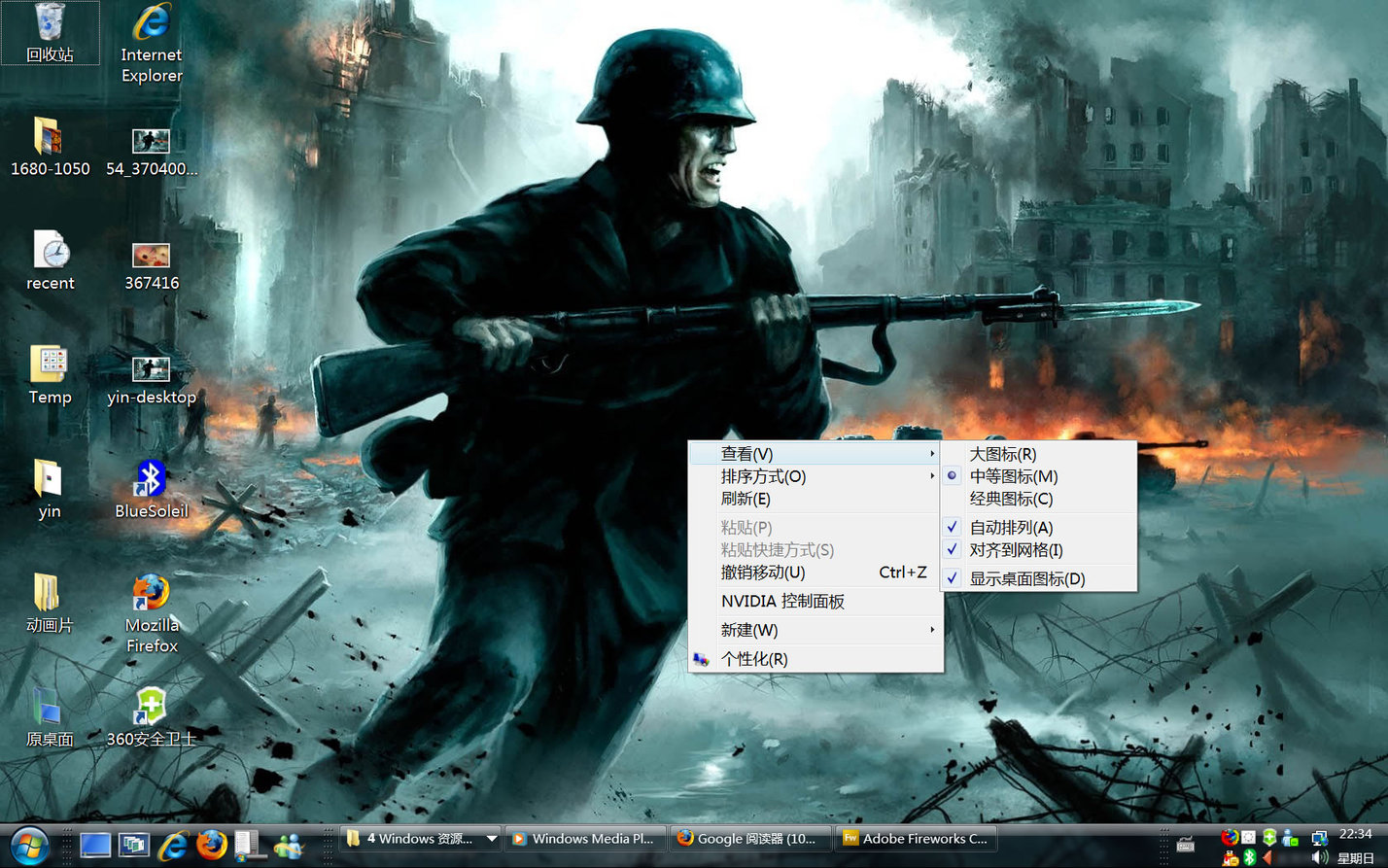The image size is (1388, 868).
Task: Expand the 排序方式(O) sort submenu
Action: pos(815,476)
